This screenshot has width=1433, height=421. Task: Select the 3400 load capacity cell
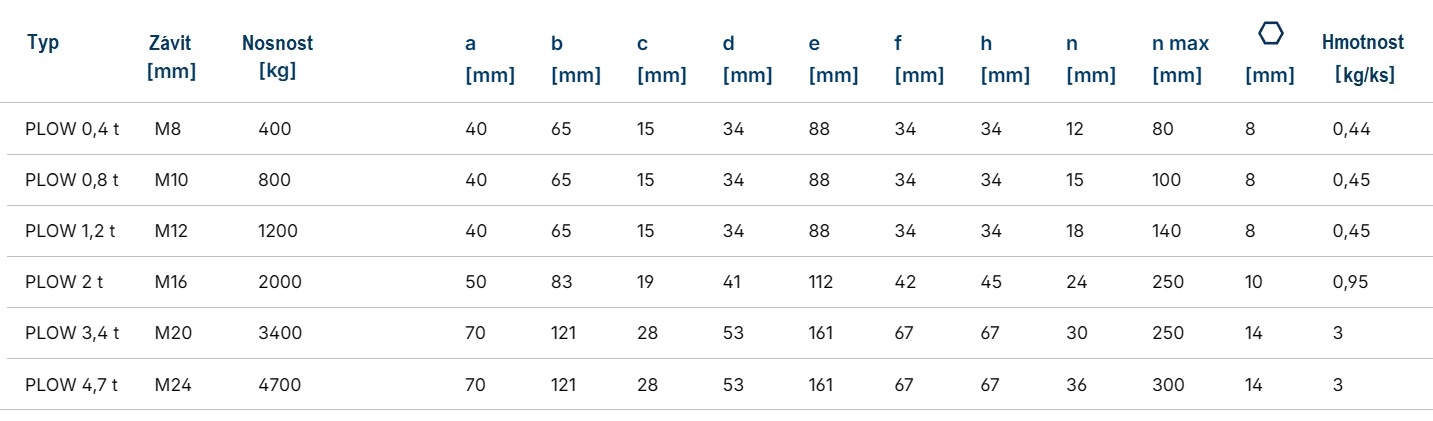[279, 333]
